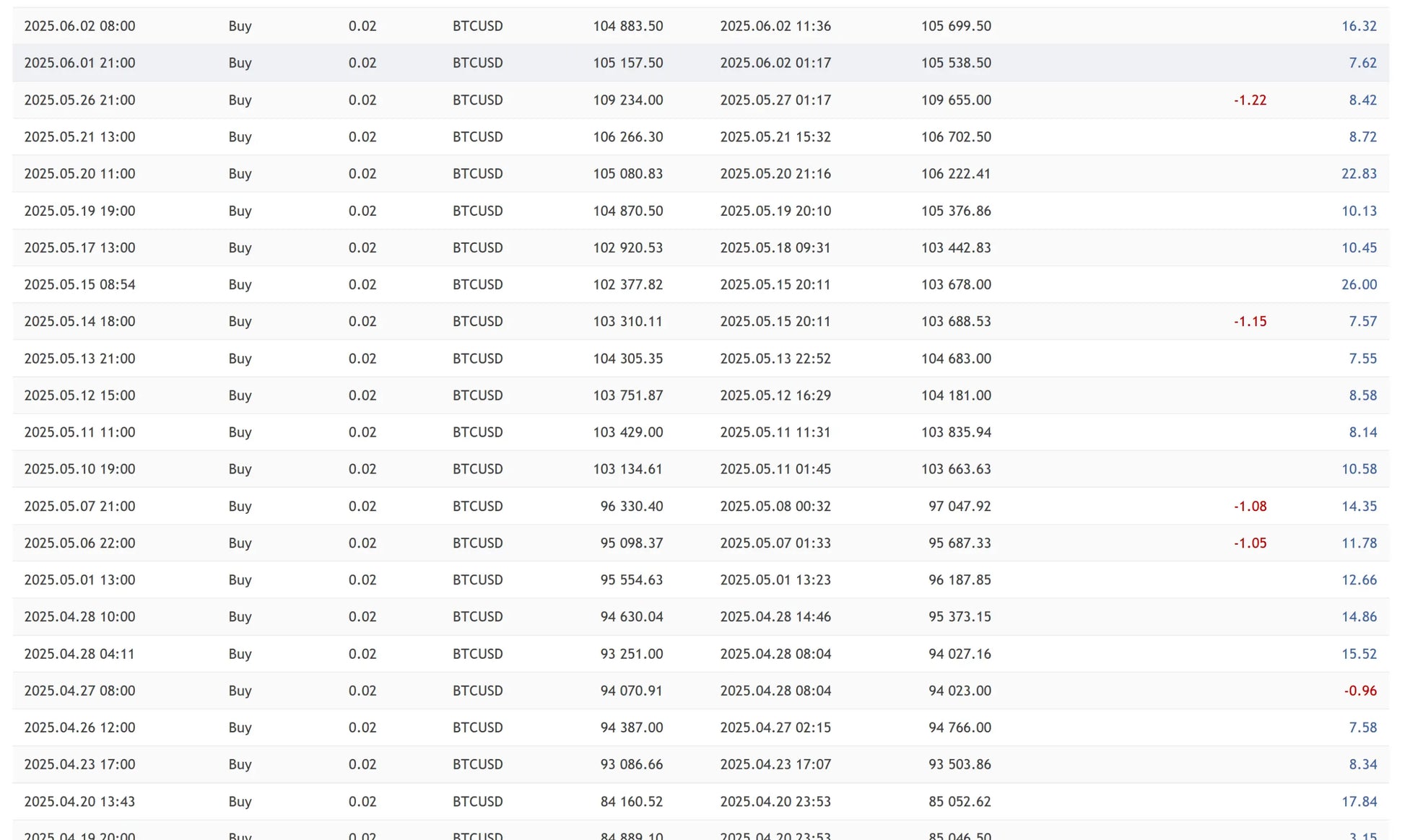Screen dimensions: 1405x840
Task: Click open price 106 266.30
Action: click(x=627, y=137)
